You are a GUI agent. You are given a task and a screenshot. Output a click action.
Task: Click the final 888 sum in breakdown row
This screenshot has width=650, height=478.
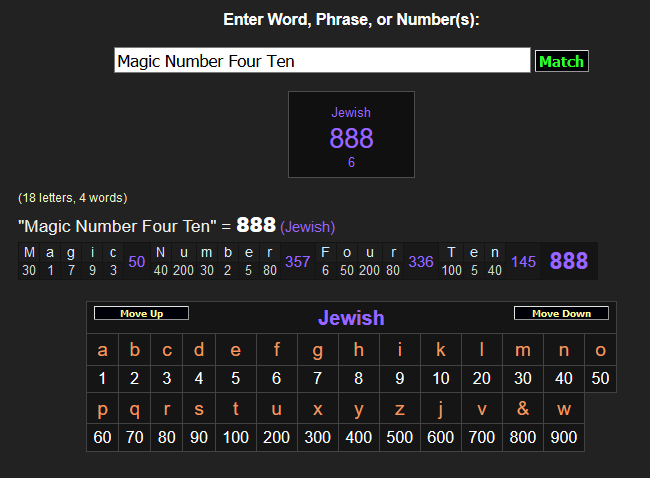pyautogui.click(x=569, y=261)
